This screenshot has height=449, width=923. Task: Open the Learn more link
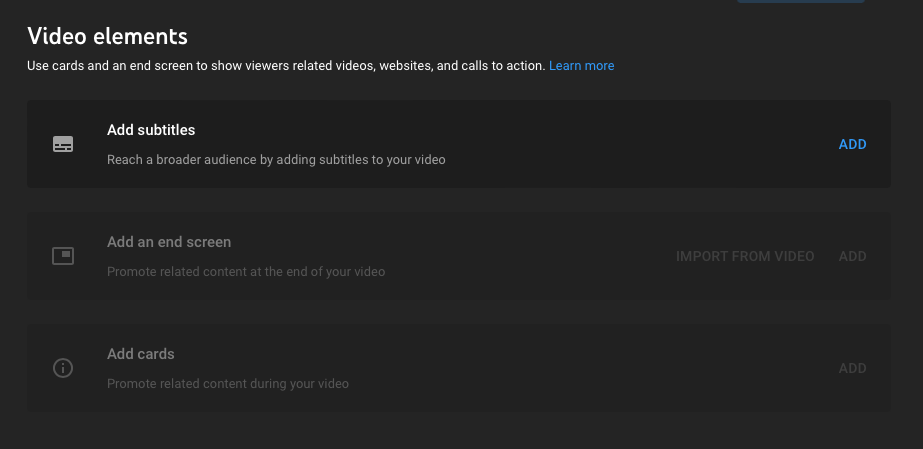(x=582, y=66)
